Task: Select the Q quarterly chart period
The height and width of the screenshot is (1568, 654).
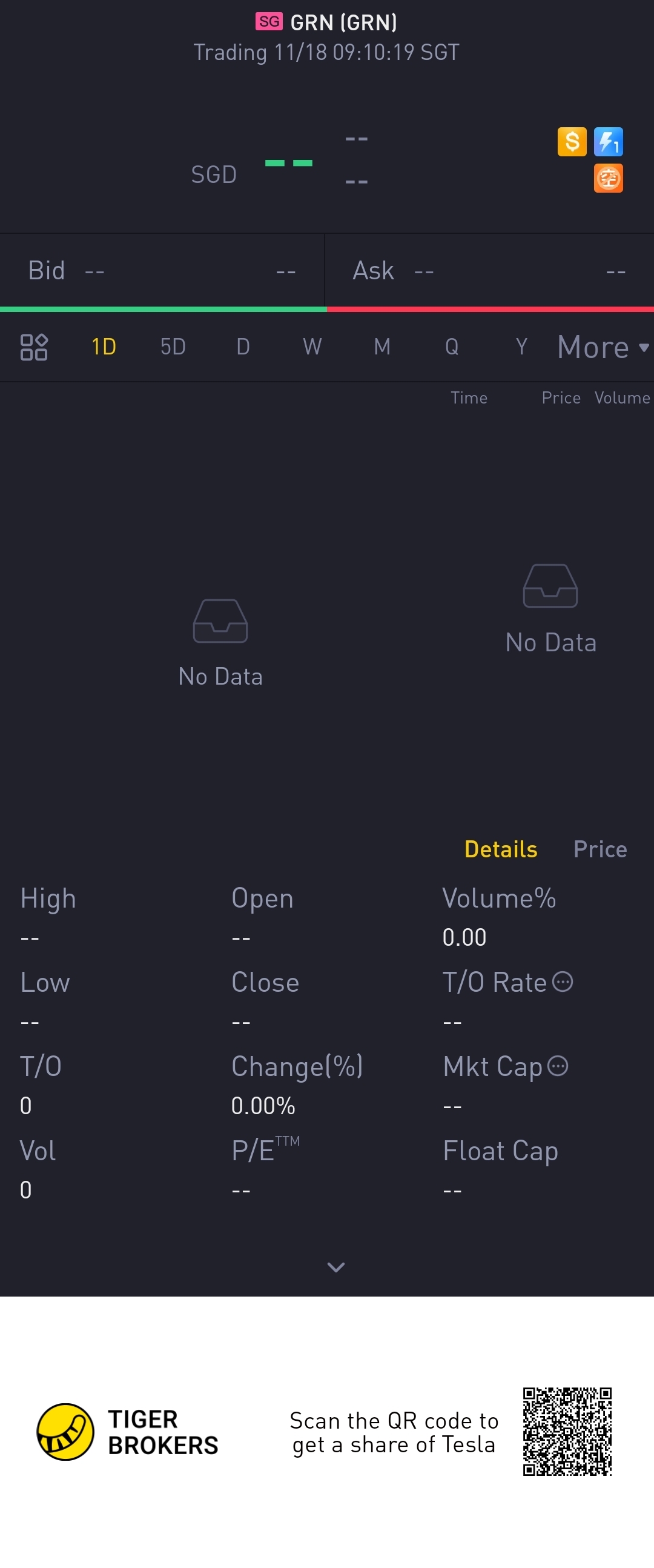Action: tap(451, 347)
